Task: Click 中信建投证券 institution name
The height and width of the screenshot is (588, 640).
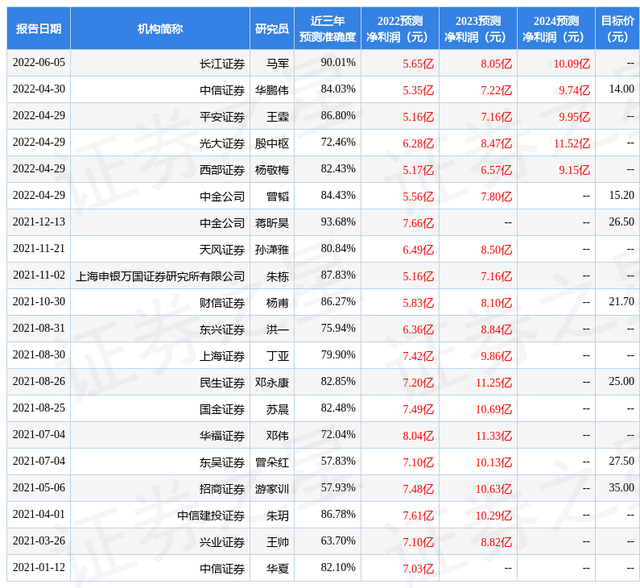Action: (x=211, y=516)
